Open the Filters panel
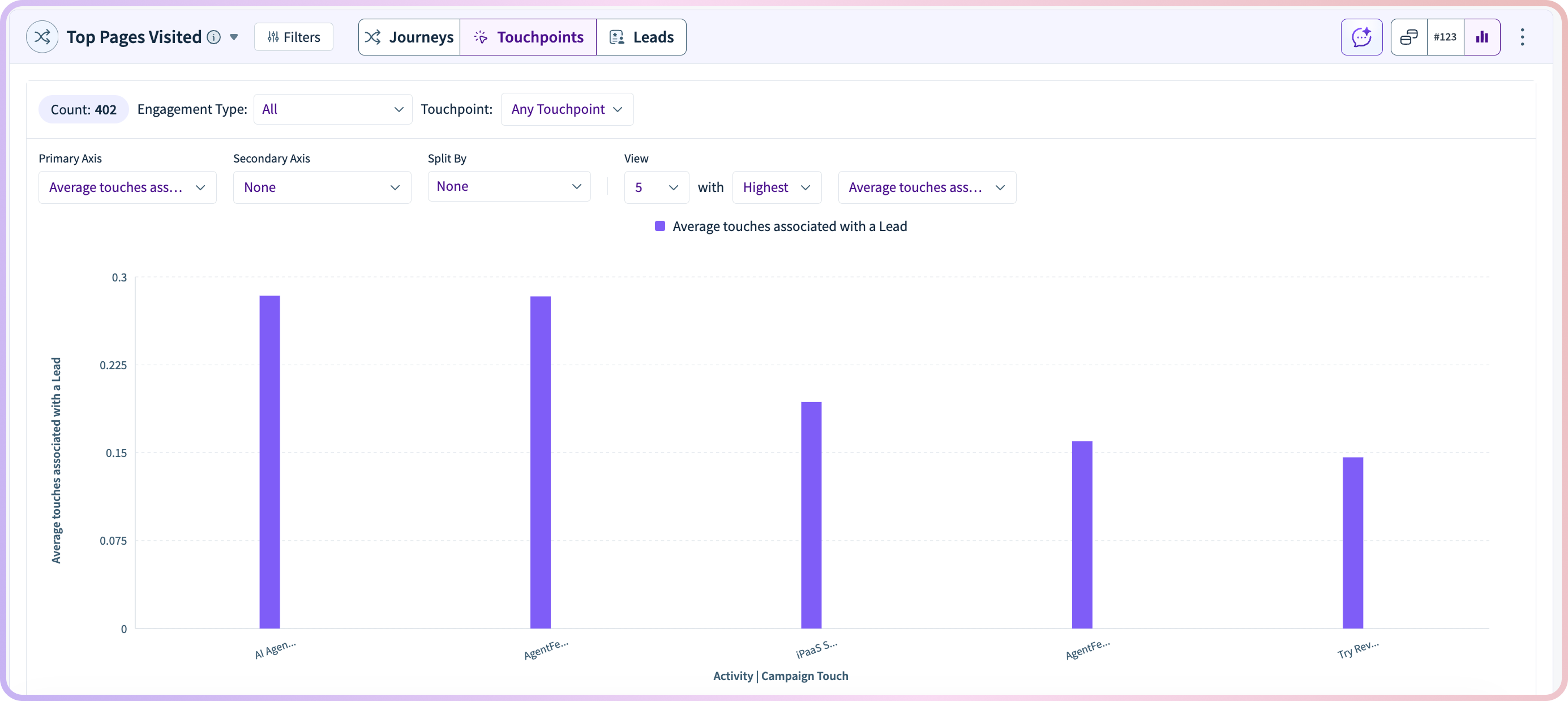Image resolution: width=1568 pixels, height=701 pixels. [294, 37]
